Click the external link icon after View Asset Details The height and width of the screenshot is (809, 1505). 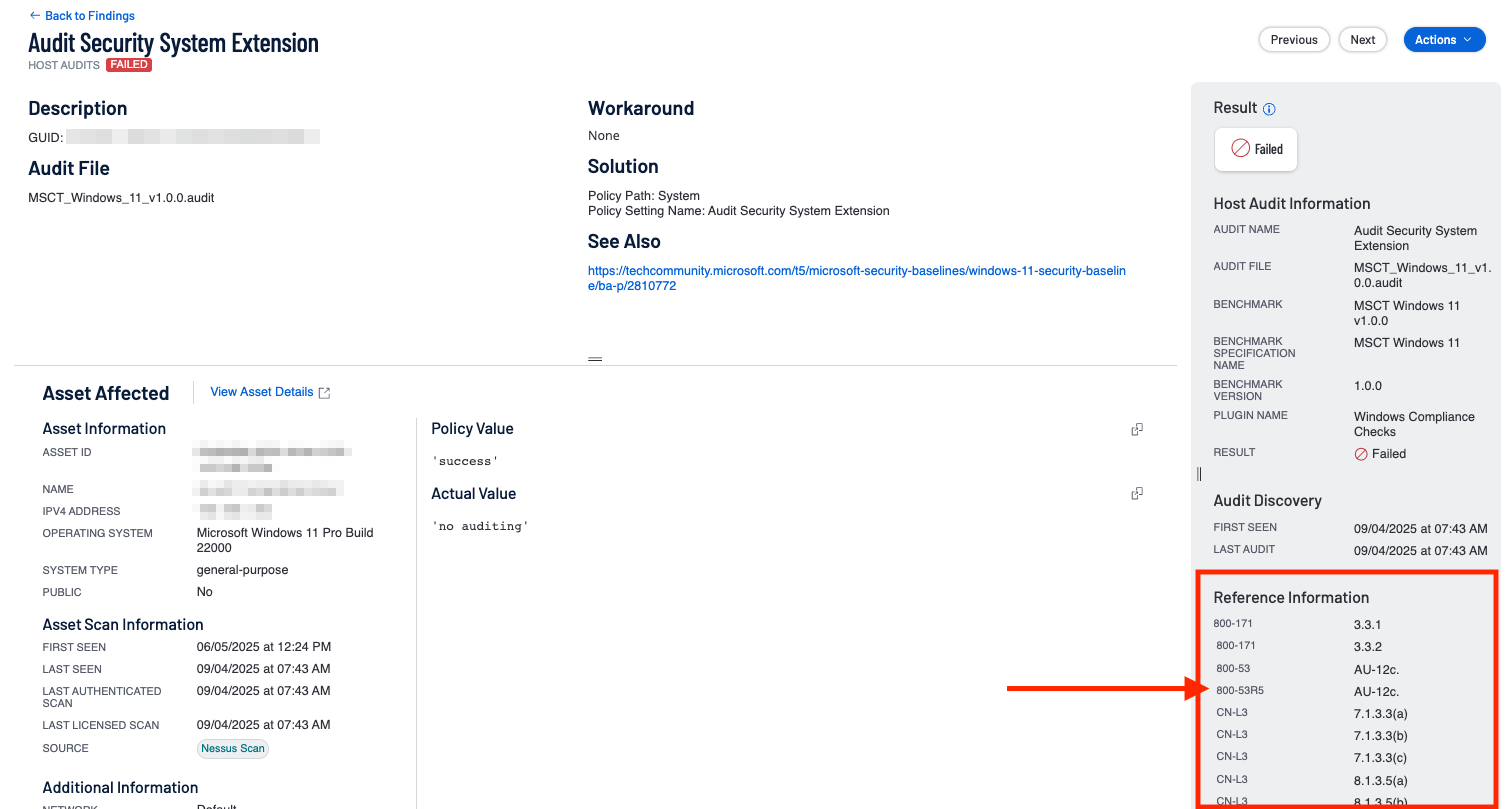[324, 393]
